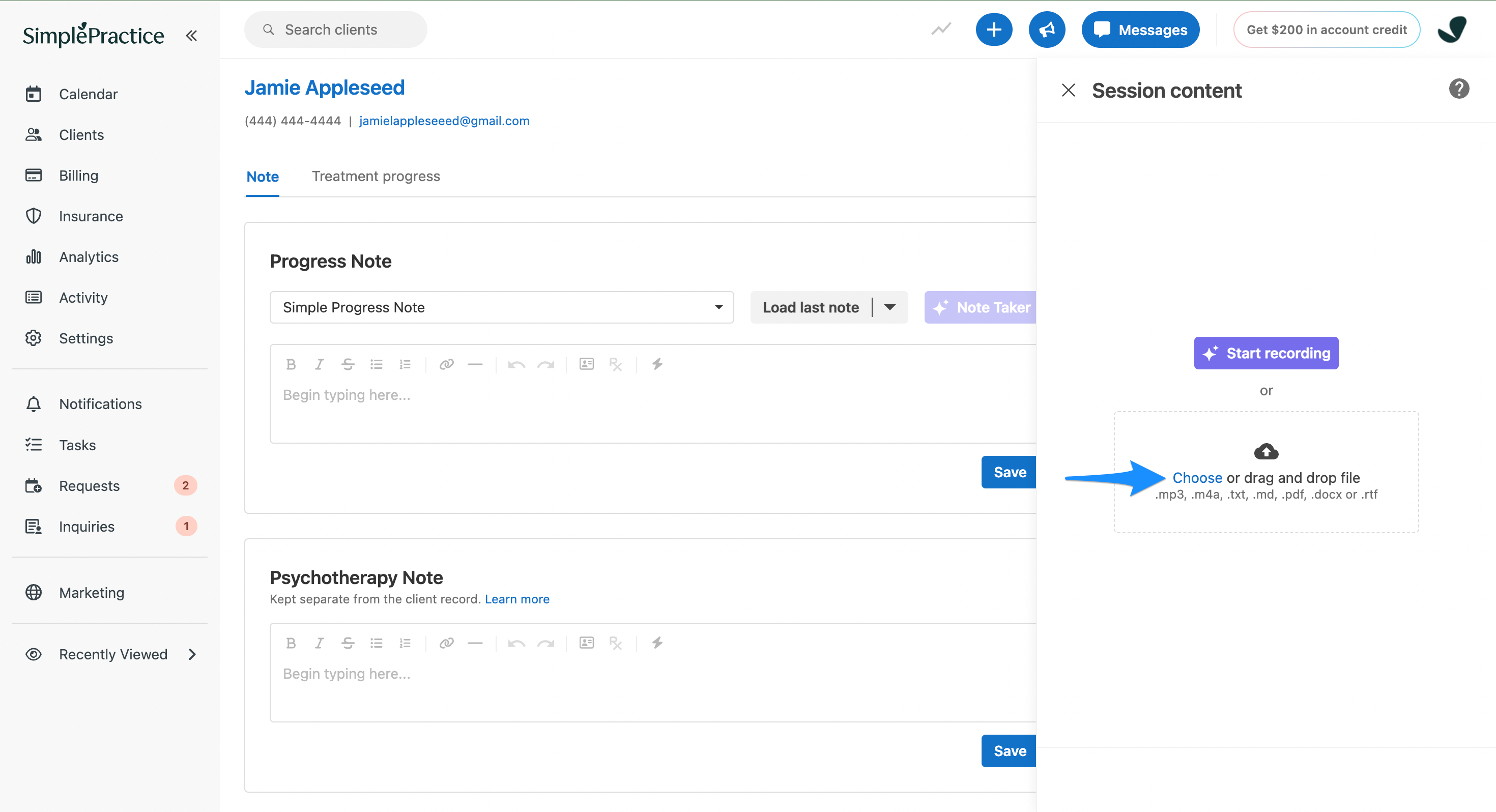The image size is (1496, 812).
Task: Click Undo in Psychotherapy Note editor
Action: 516,643
